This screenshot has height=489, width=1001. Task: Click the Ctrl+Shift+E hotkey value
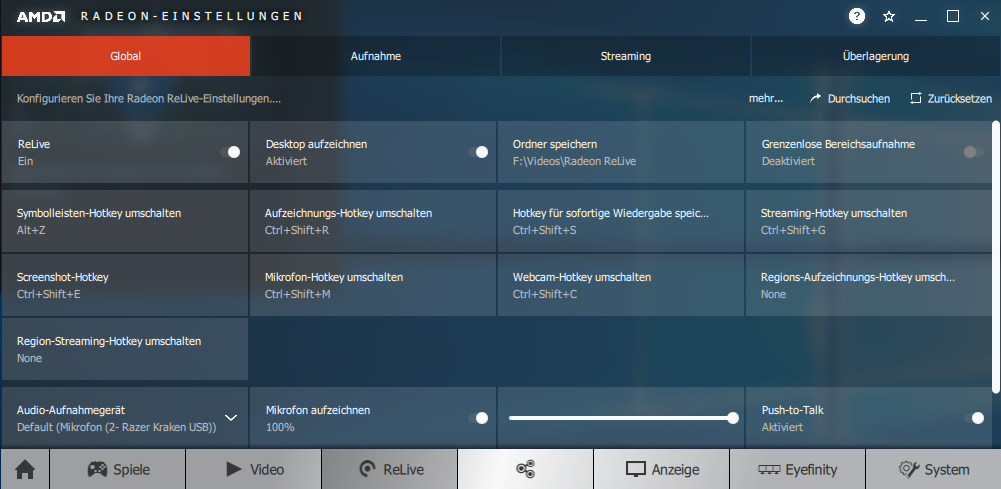tap(49, 294)
